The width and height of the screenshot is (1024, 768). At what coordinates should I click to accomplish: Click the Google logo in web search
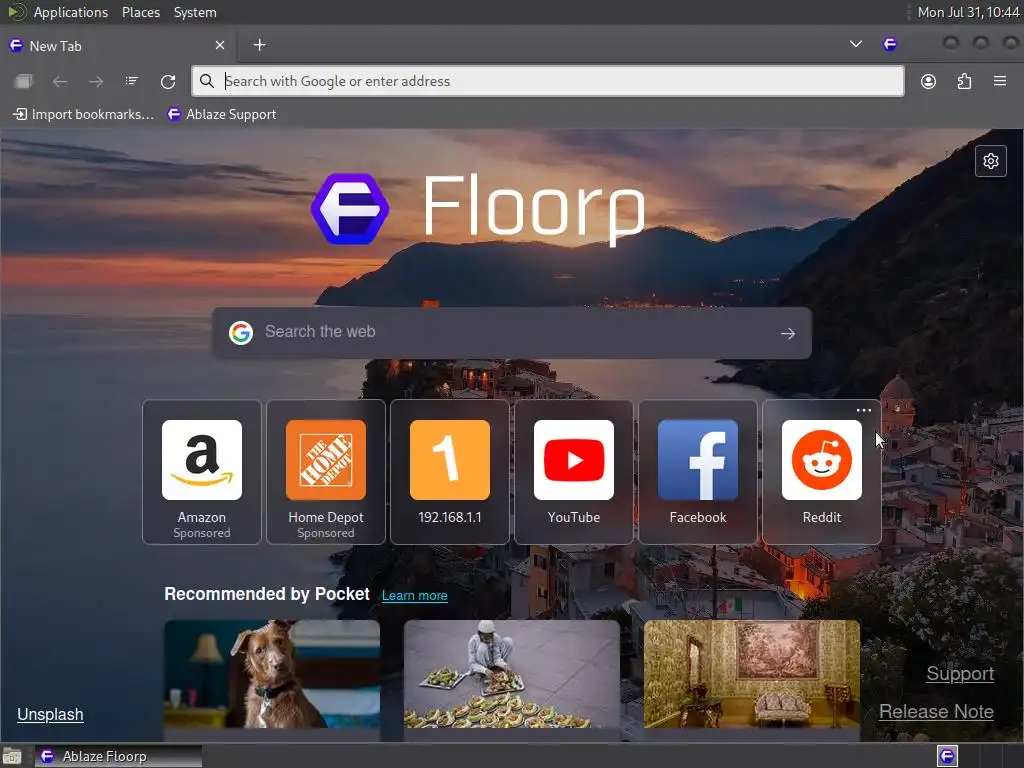tap(241, 333)
